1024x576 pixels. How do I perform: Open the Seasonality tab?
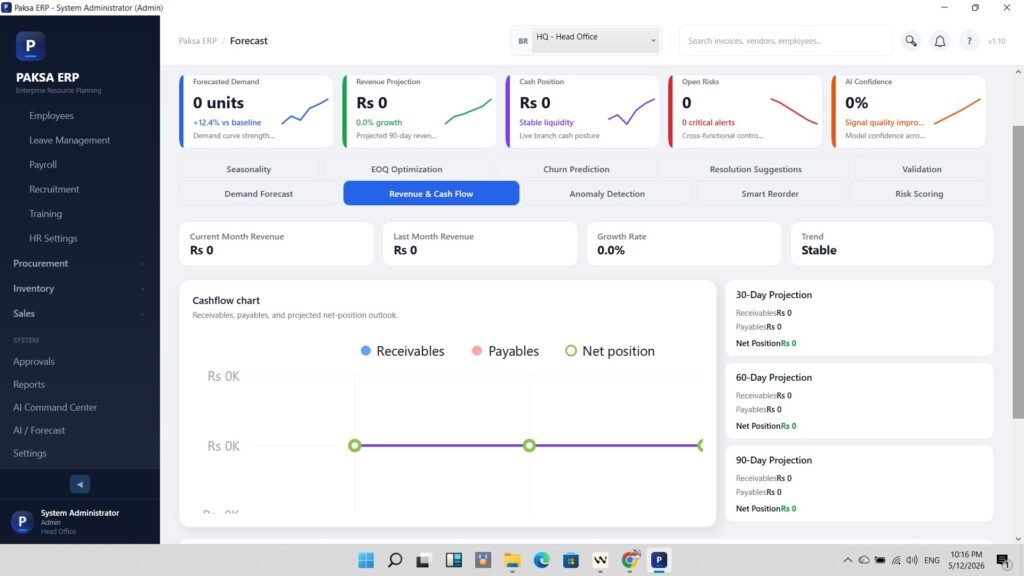249,169
